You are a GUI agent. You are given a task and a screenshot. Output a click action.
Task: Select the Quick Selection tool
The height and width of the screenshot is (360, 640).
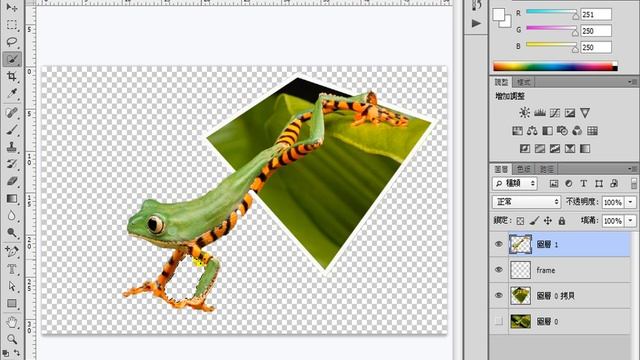coord(12,59)
